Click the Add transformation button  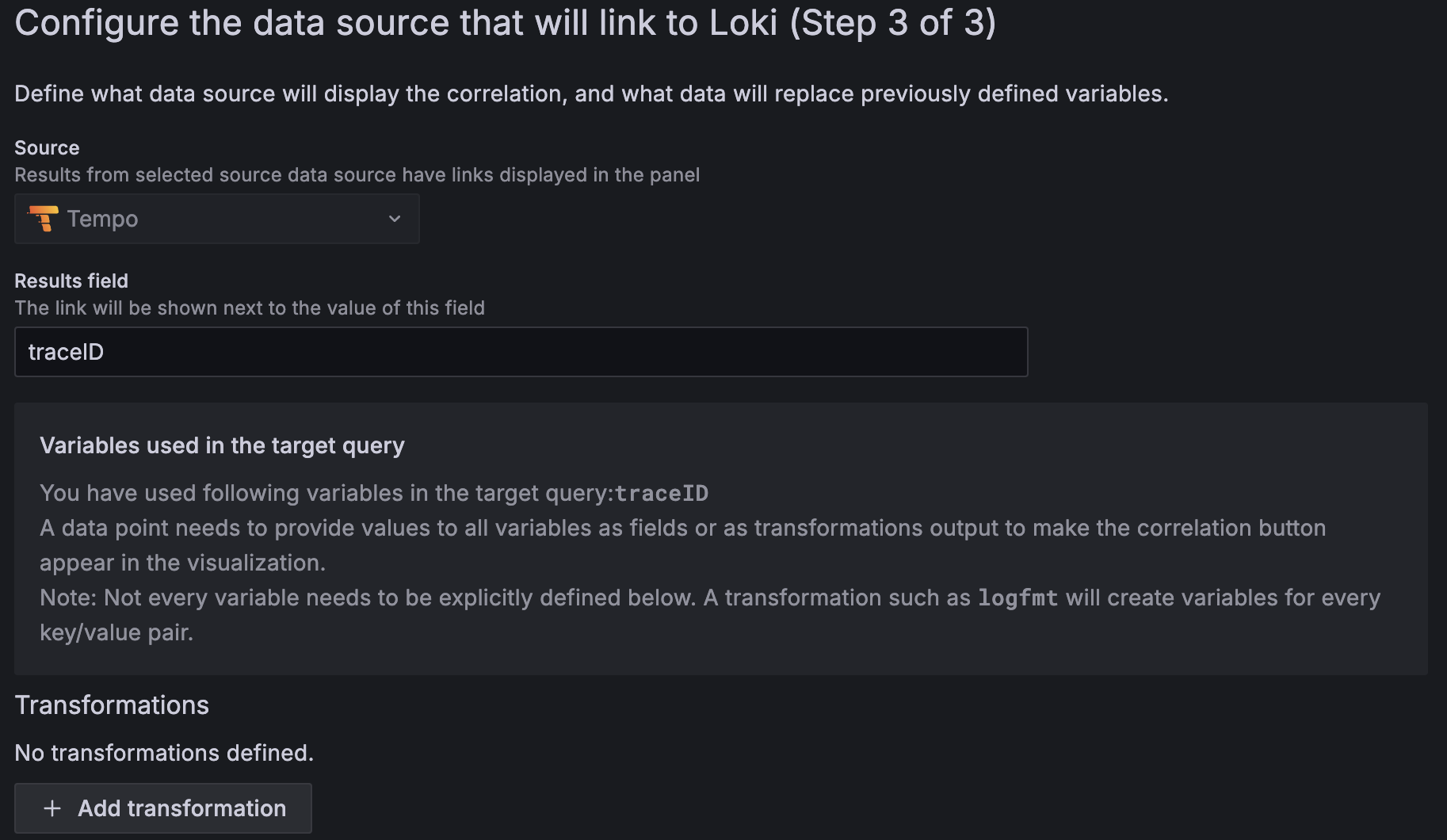click(162, 808)
